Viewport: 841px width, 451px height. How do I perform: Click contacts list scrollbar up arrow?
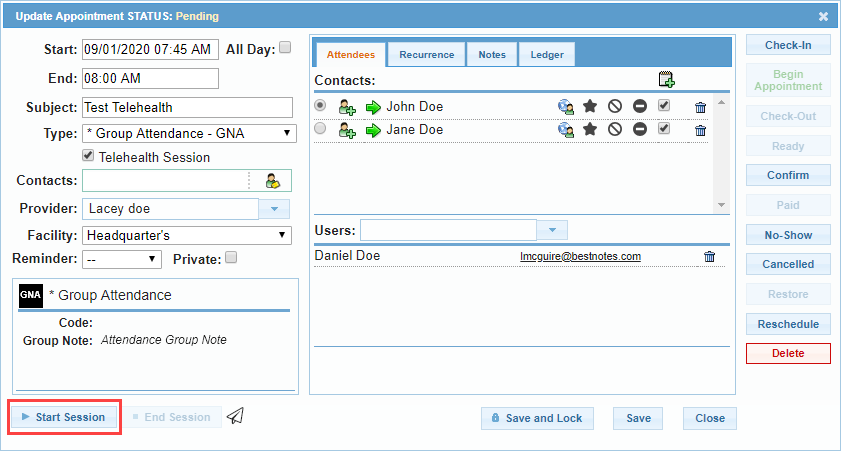click(x=721, y=102)
